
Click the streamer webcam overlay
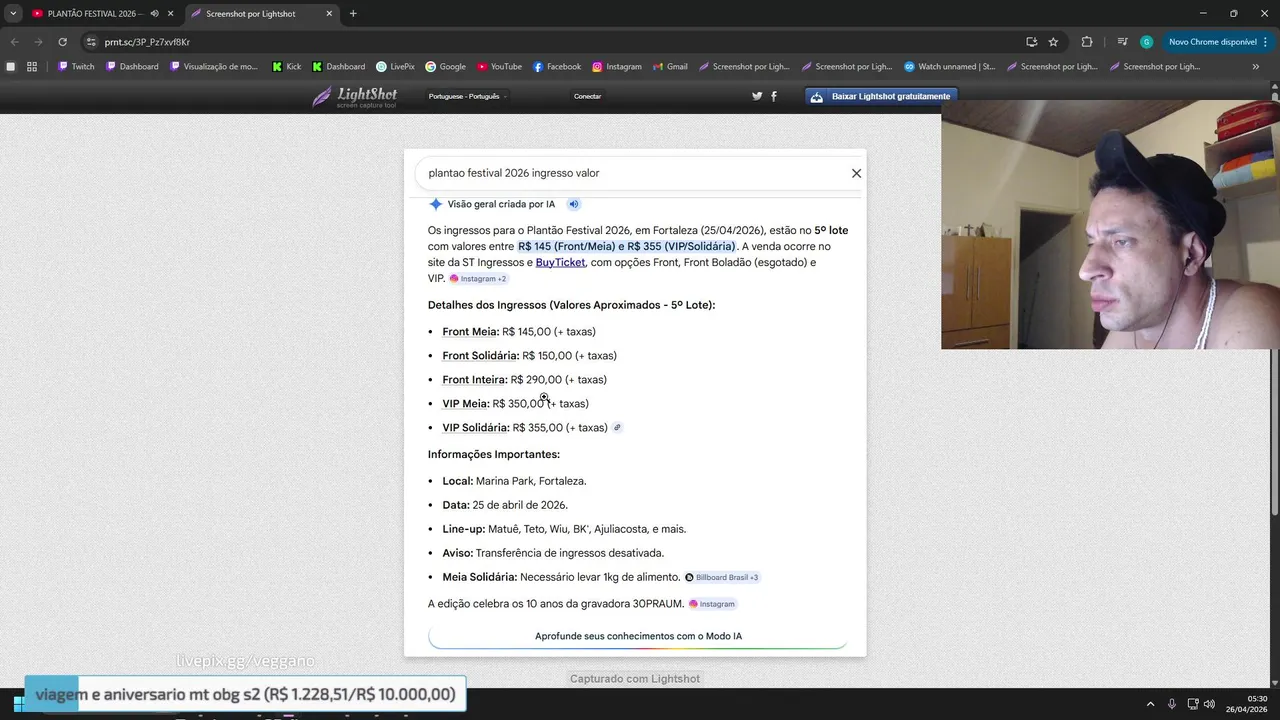pos(1110,224)
